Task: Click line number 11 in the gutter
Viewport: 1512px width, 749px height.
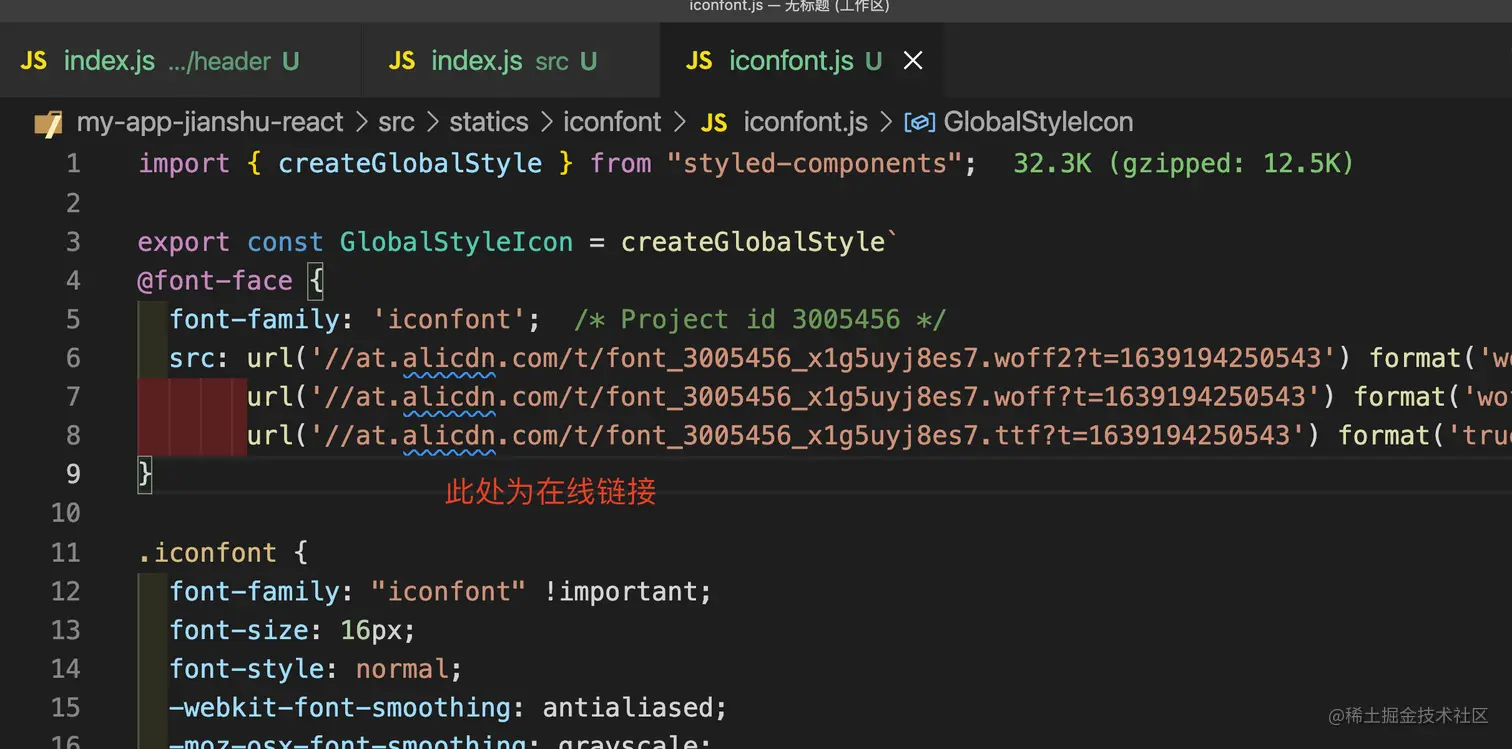Action: pyautogui.click(x=66, y=552)
